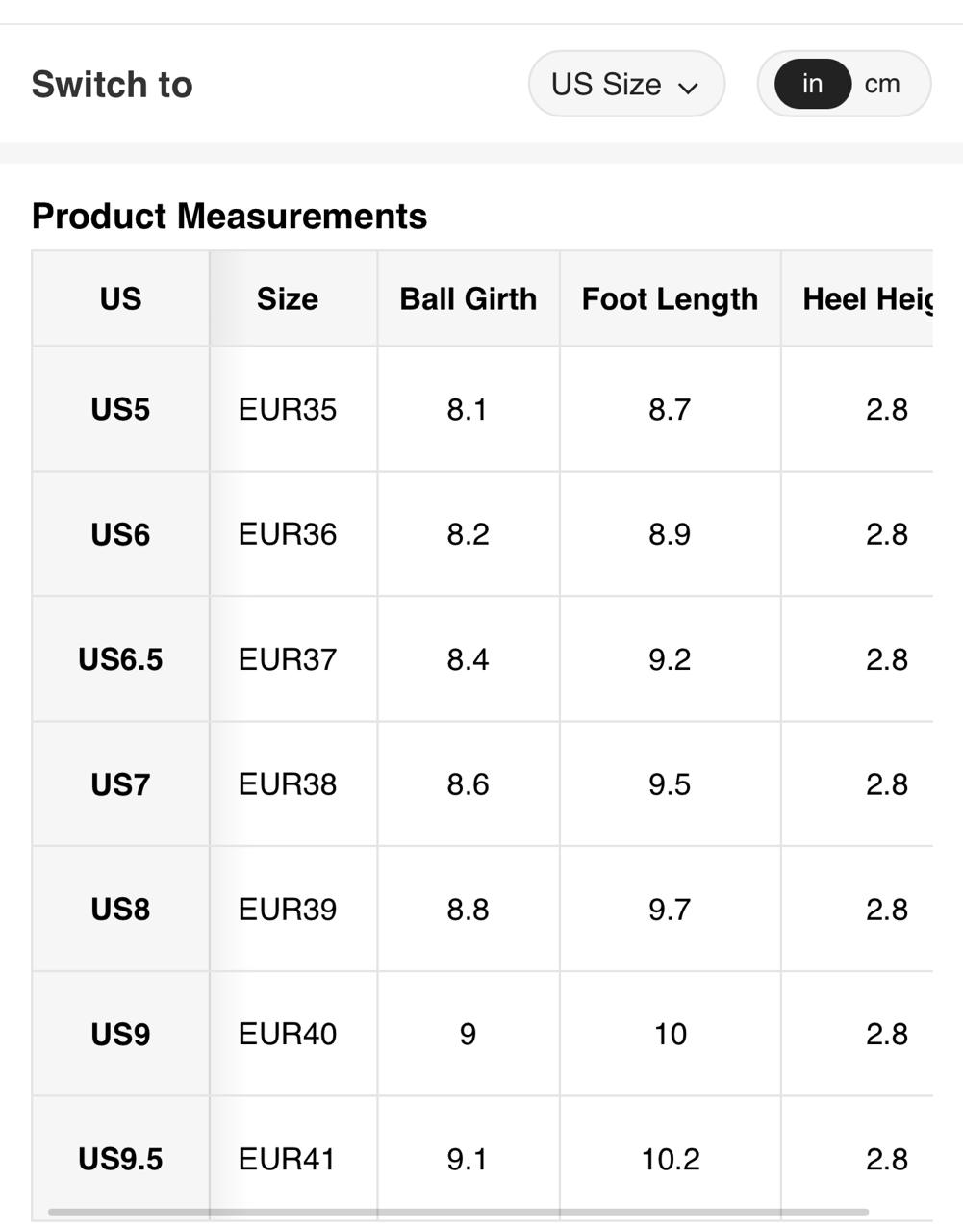Click the Heel Height column header
Viewport: 963px width, 1232px height.
pyautogui.click(x=866, y=299)
